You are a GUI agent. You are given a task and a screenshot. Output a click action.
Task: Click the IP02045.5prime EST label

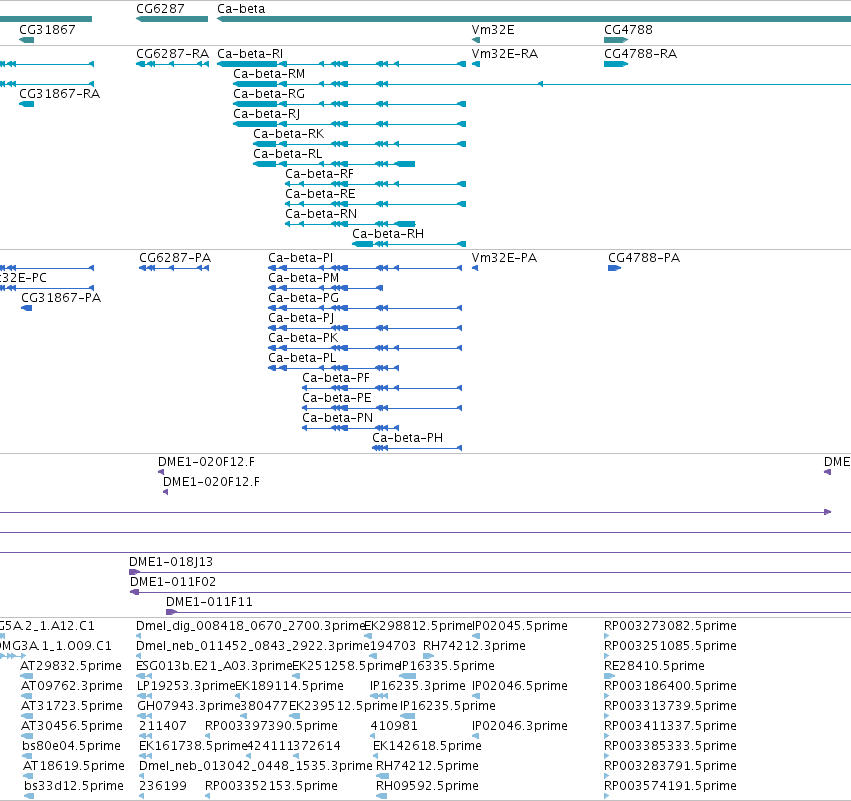[x=520, y=626]
